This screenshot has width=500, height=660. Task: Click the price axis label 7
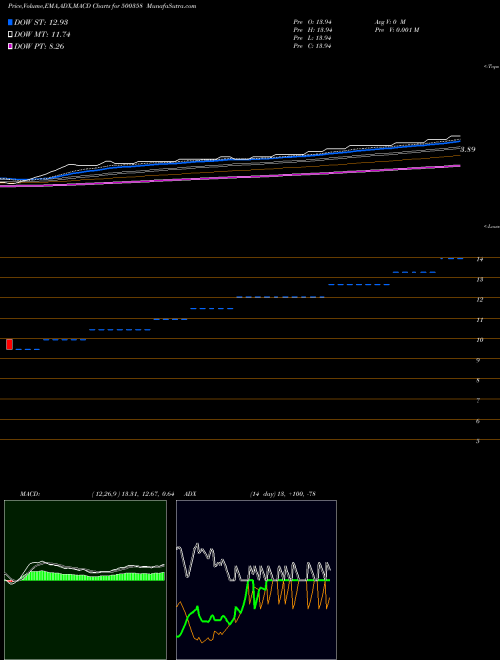478,401
